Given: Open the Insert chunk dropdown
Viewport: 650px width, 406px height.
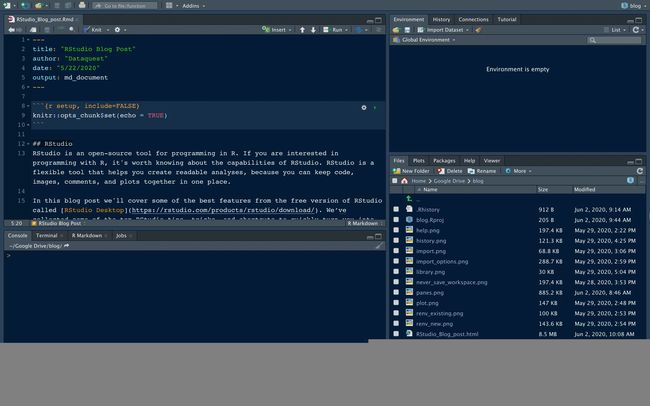Looking at the screenshot, I should [276, 30].
